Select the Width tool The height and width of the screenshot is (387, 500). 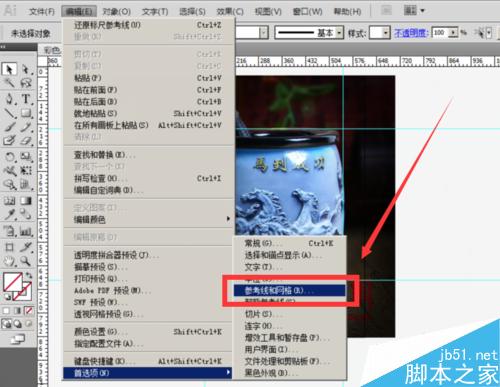[x=9, y=171]
